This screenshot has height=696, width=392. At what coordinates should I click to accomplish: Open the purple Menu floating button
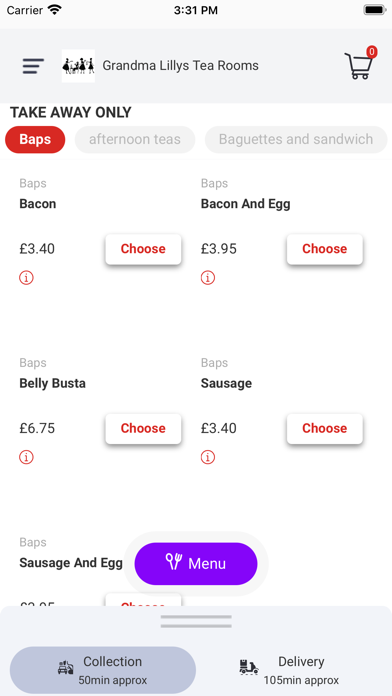pos(196,564)
